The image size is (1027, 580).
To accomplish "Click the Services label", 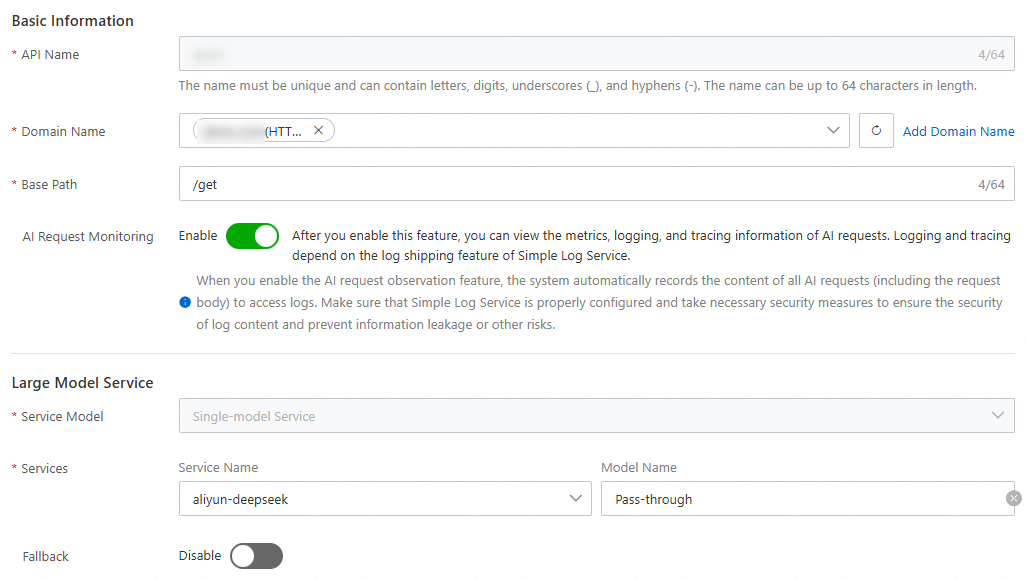I will tap(44, 469).
